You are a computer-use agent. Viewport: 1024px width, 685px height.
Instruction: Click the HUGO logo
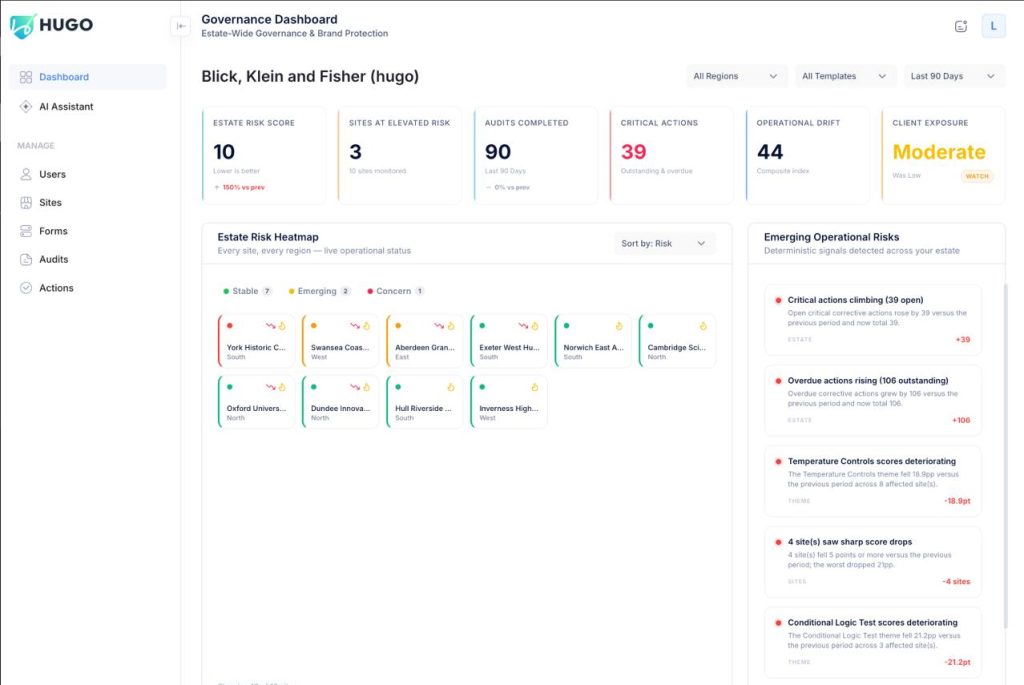52,25
